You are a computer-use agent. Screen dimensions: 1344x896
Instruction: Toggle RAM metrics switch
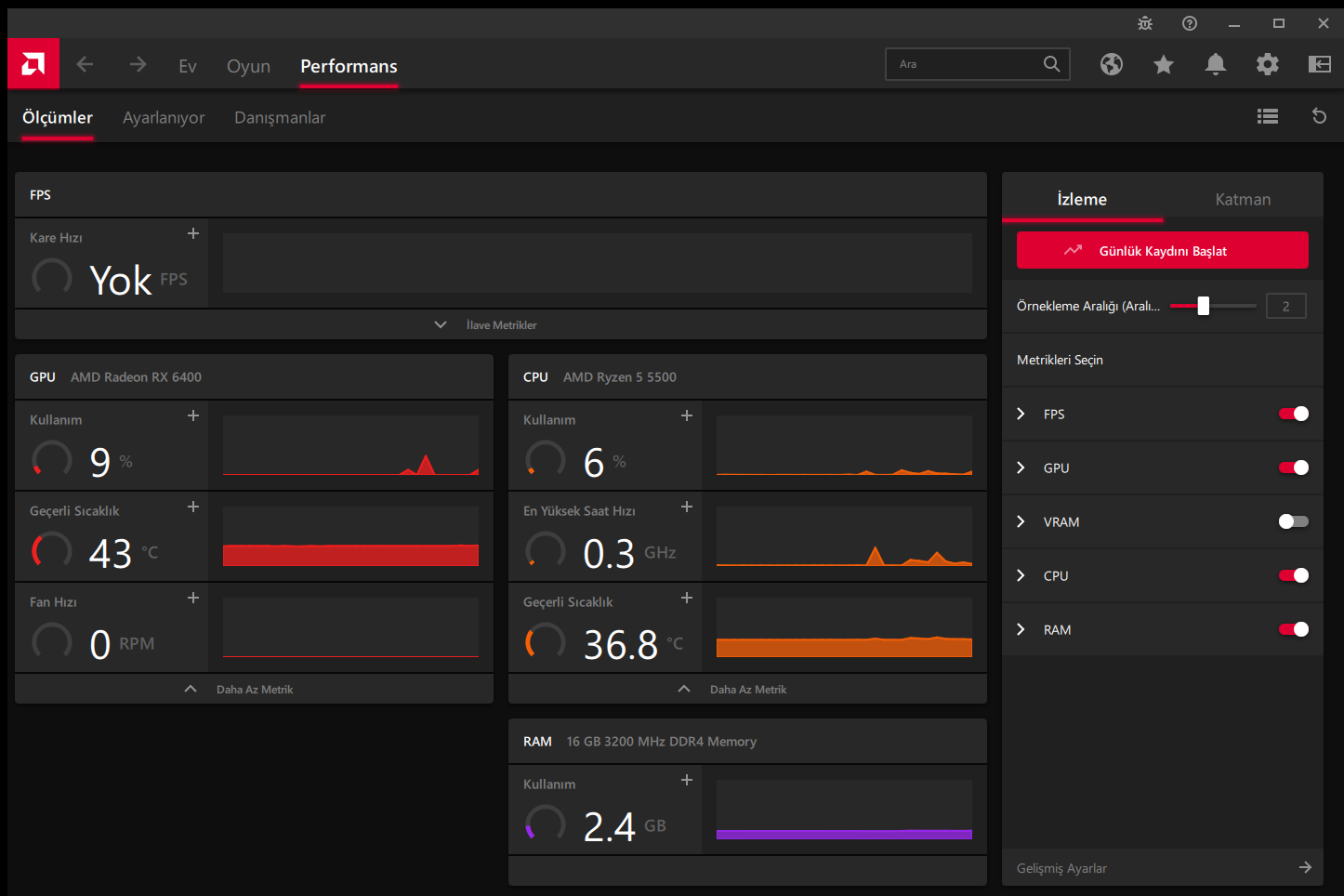pyautogui.click(x=1294, y=629)
